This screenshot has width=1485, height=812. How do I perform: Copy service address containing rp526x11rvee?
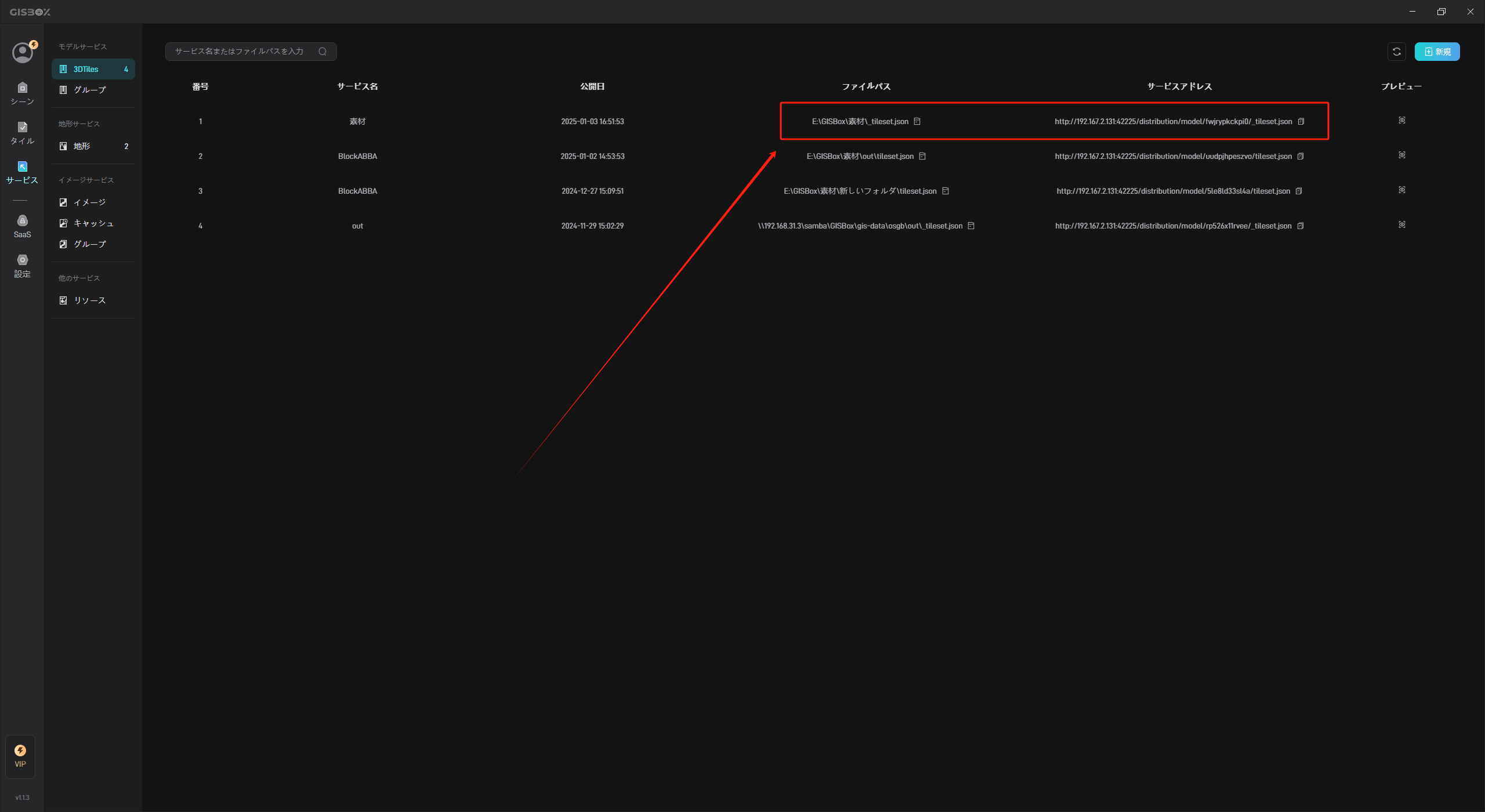click(1301, 226)
